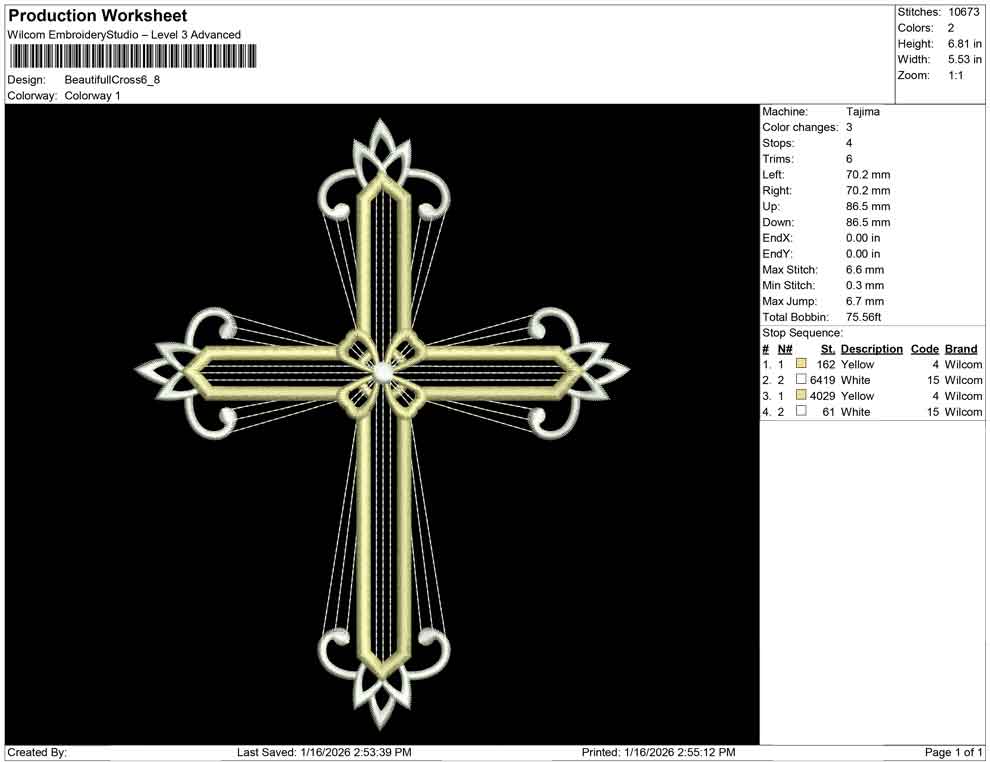Click the Last Saved timestamp
This screenshot has height=762, width=990.
coord(325,752)
